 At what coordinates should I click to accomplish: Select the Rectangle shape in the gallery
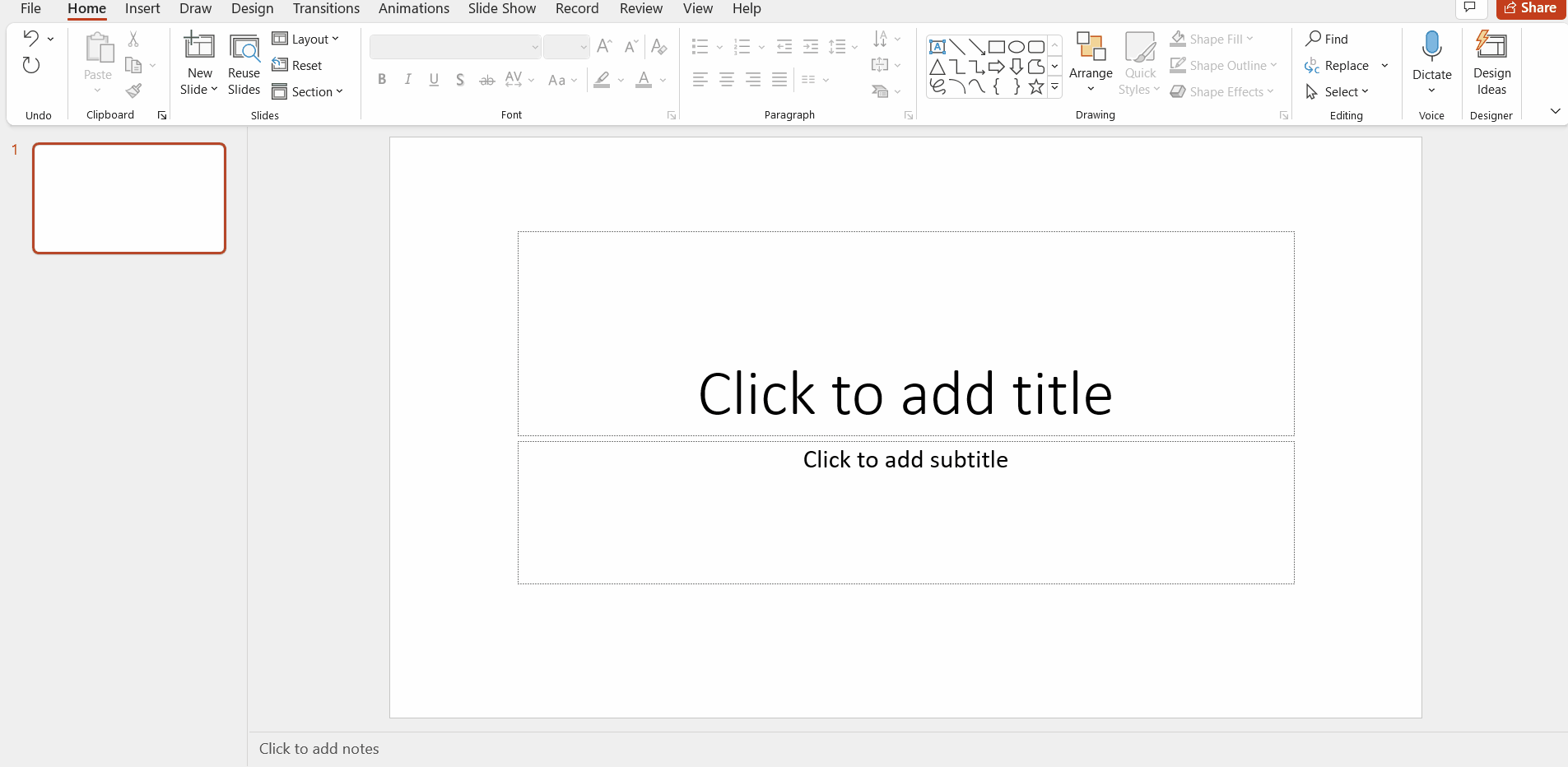pyautogui.click(x=998, y=47)
